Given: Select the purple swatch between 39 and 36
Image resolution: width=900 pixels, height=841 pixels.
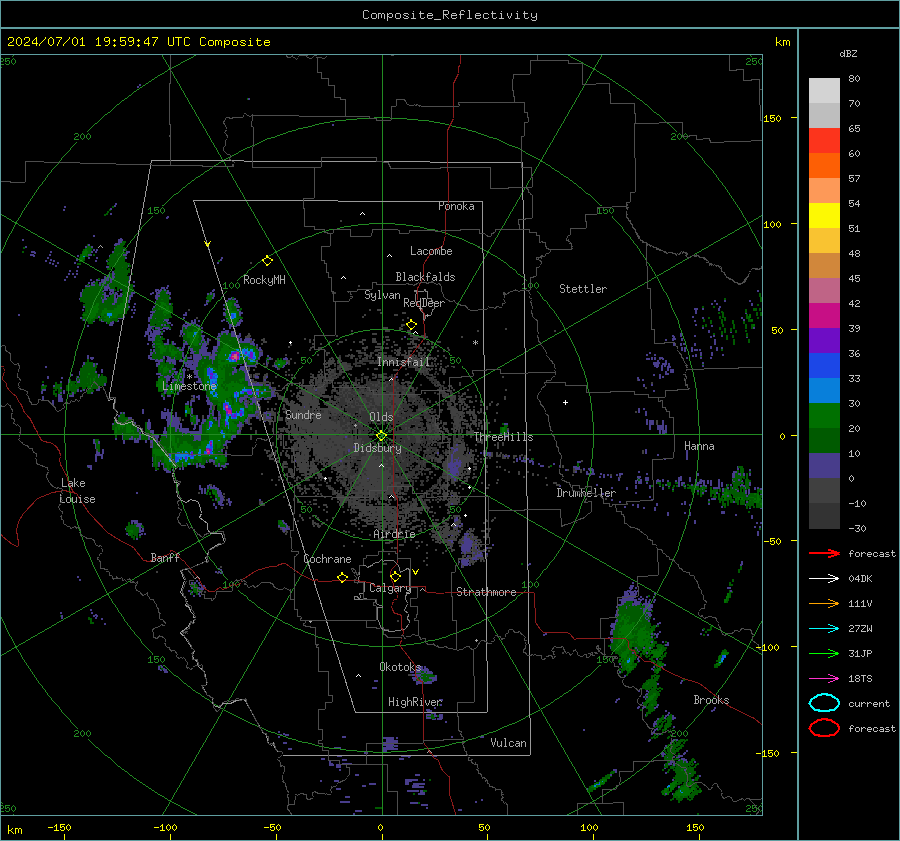Looking at the screenshot, I should (x=824, y=341).
